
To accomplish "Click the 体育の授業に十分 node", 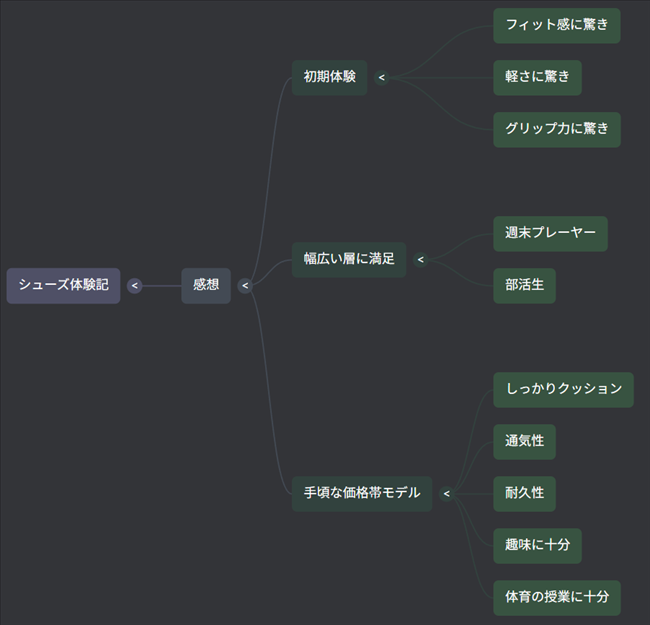I will pyautogui.click(x=556, y=598).
